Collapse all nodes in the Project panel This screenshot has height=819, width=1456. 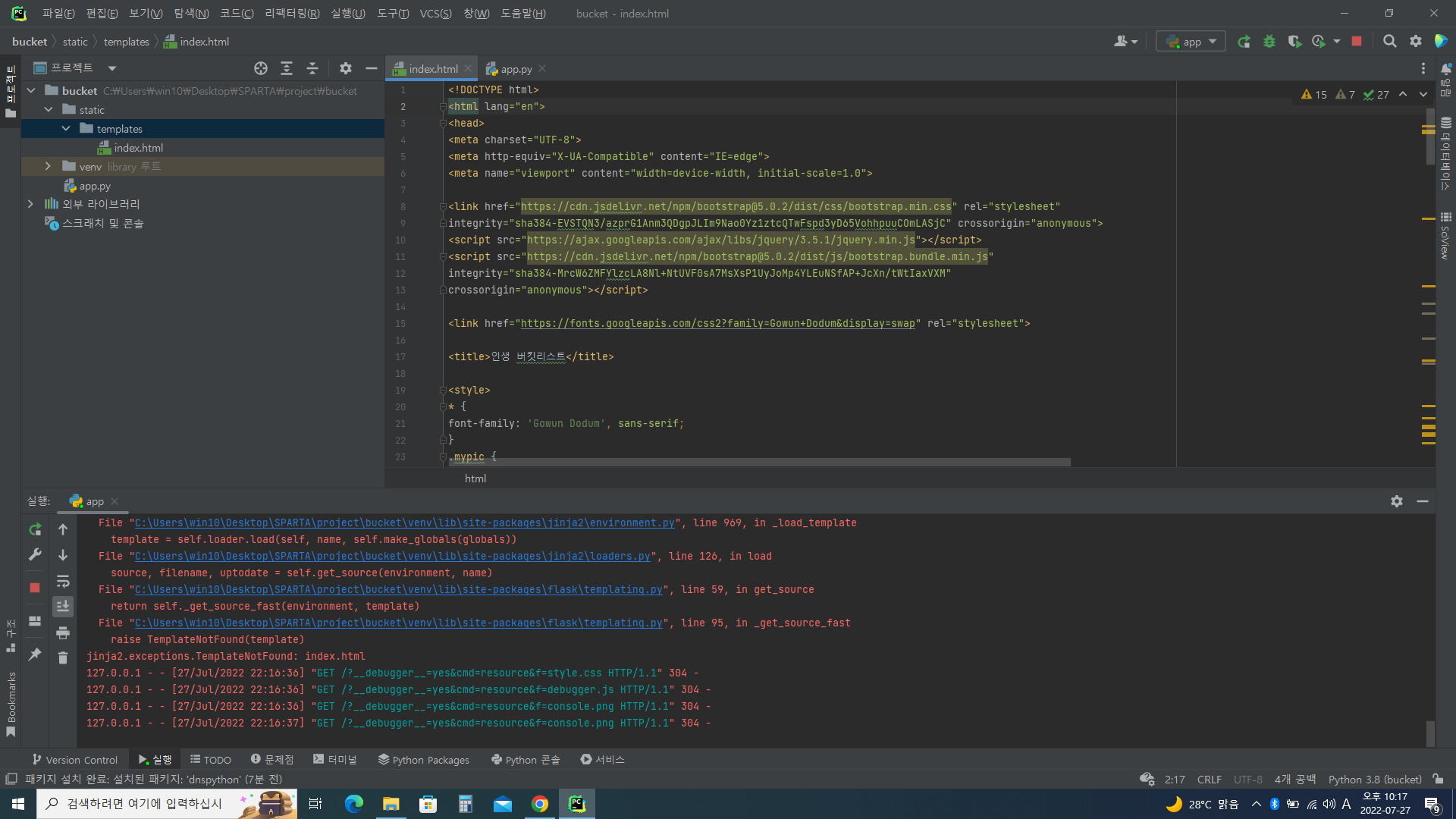(x=312, y=68)
